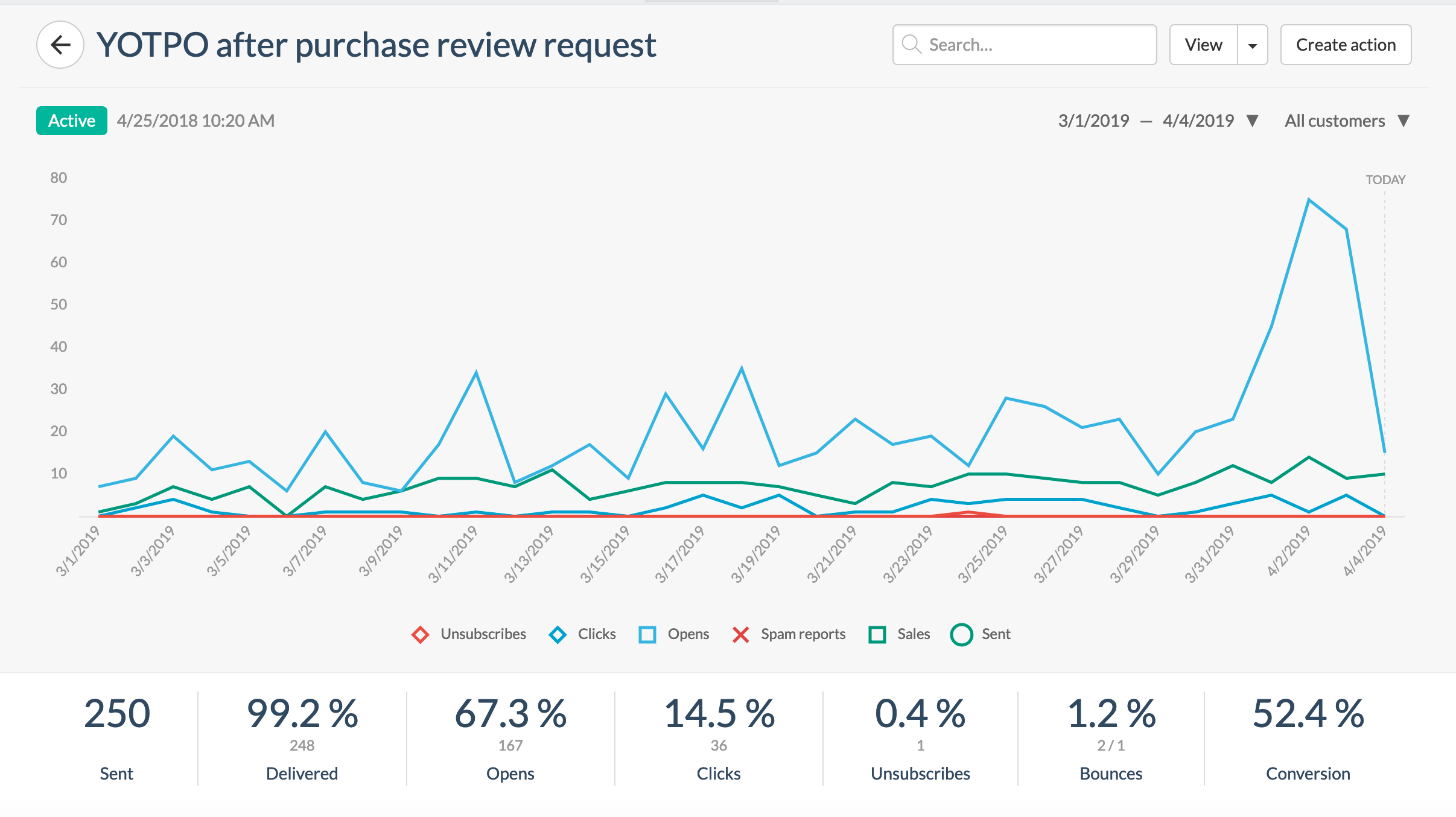Viewport: 1456px width, 817px height.
Task: Click the 4/25/2018 10:20 AM timestamp
Action: [x=196, y=121]
